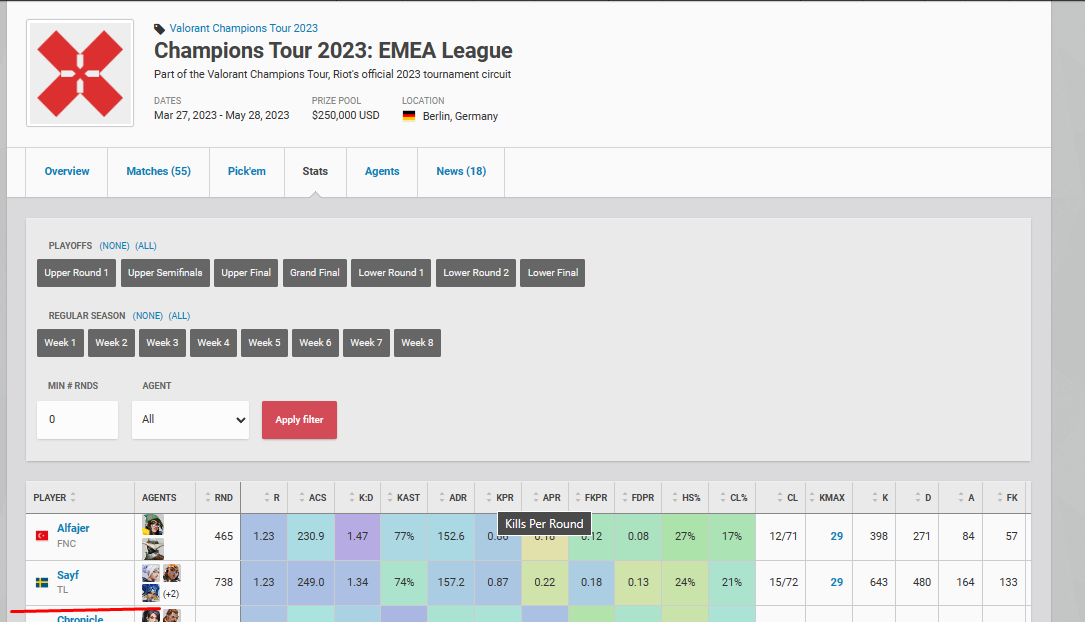Click Sayf's first agent portrait icon

(151, 573)
